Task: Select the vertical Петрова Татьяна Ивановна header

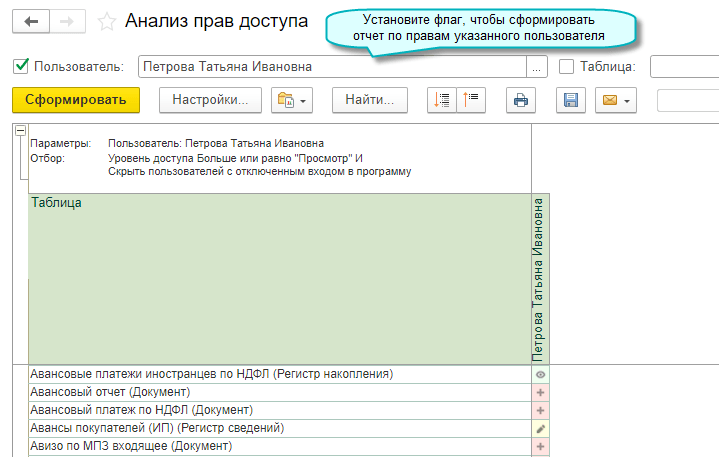Action: point(541,279)
